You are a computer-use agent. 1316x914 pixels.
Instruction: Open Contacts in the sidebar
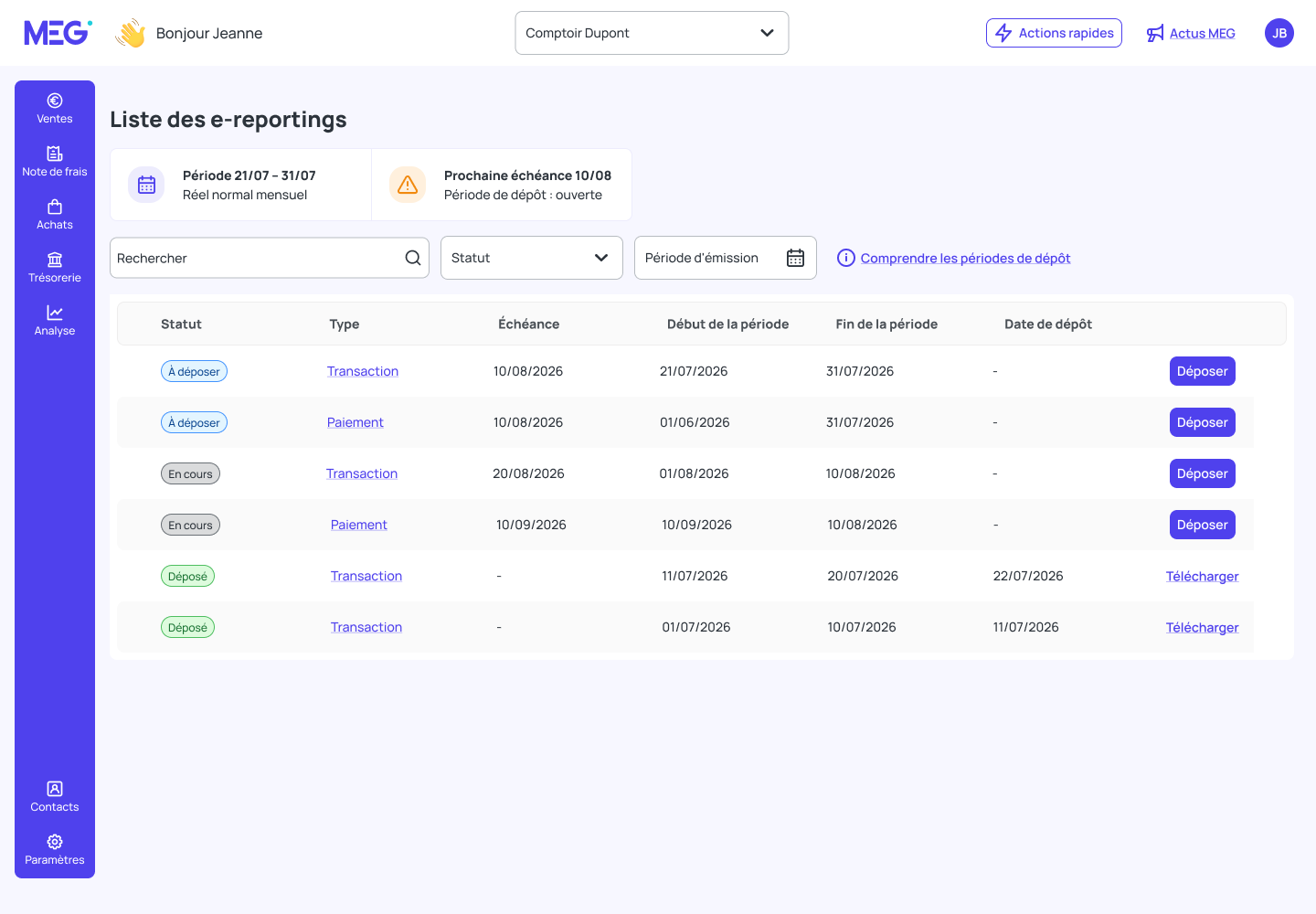[x=55, y=796]
